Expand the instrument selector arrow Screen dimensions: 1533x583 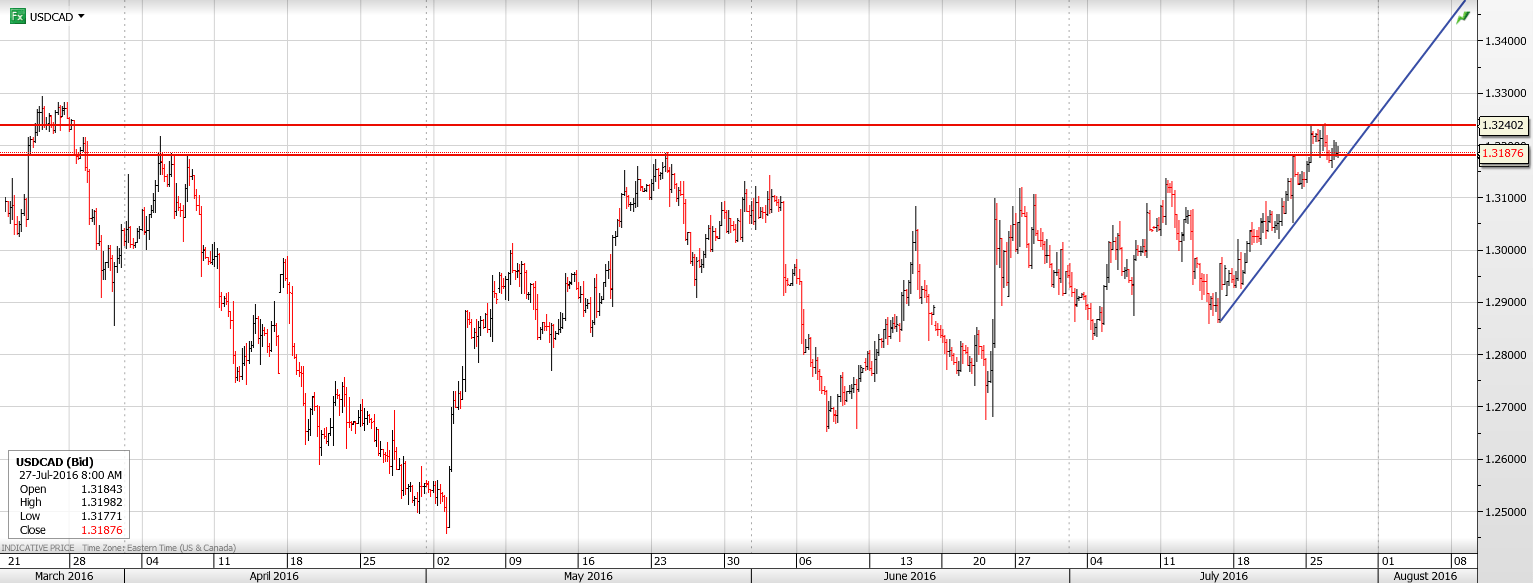click(80, 16)
